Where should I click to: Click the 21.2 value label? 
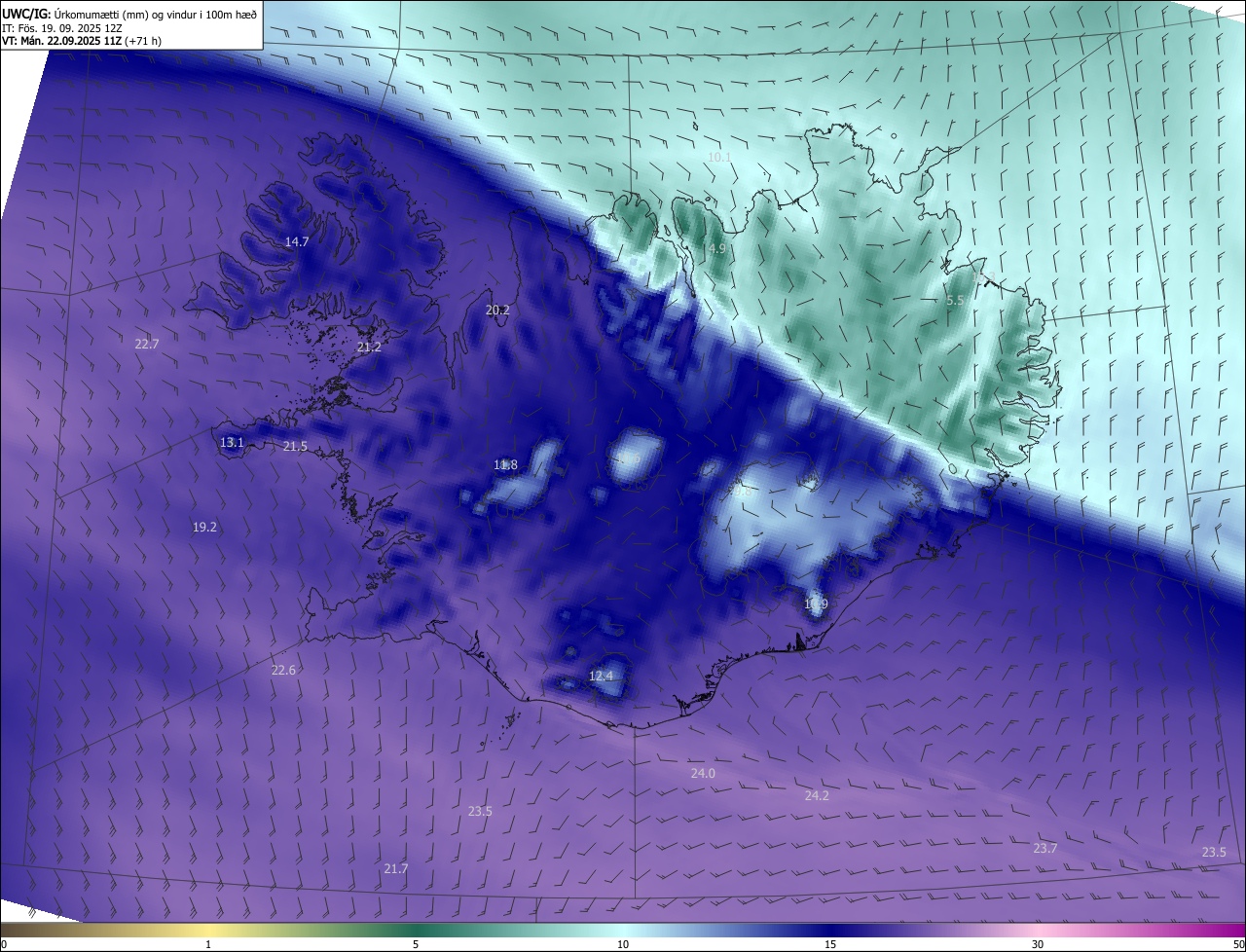369,347
